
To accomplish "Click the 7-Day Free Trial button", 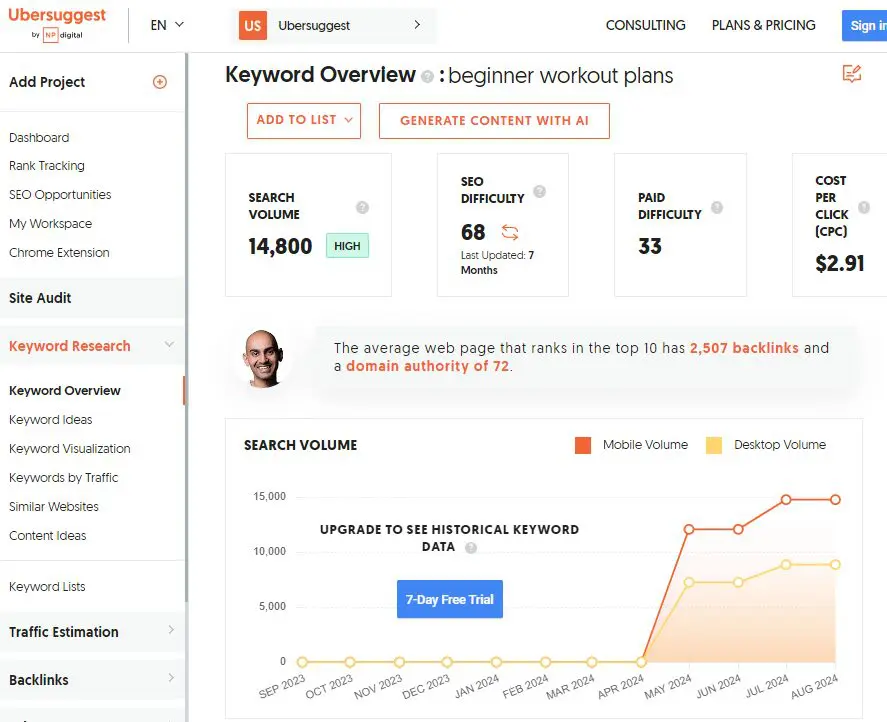I will click(450, 599).
